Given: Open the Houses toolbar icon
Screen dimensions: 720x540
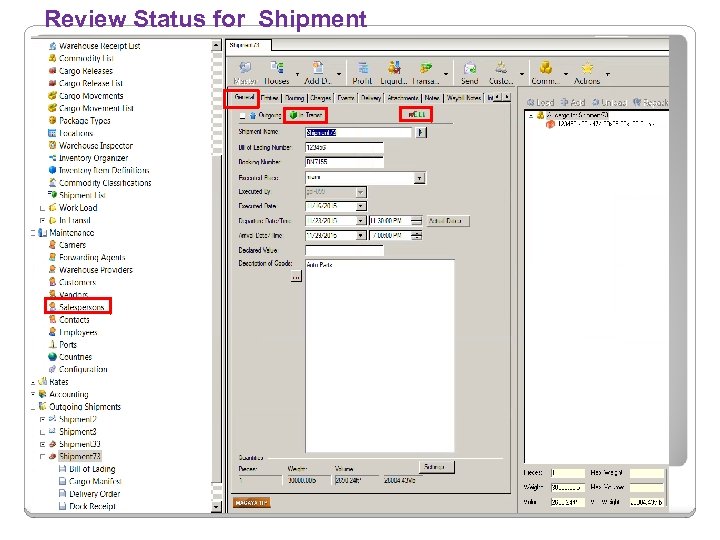Looking at the screenshot, I should point(277,72).
